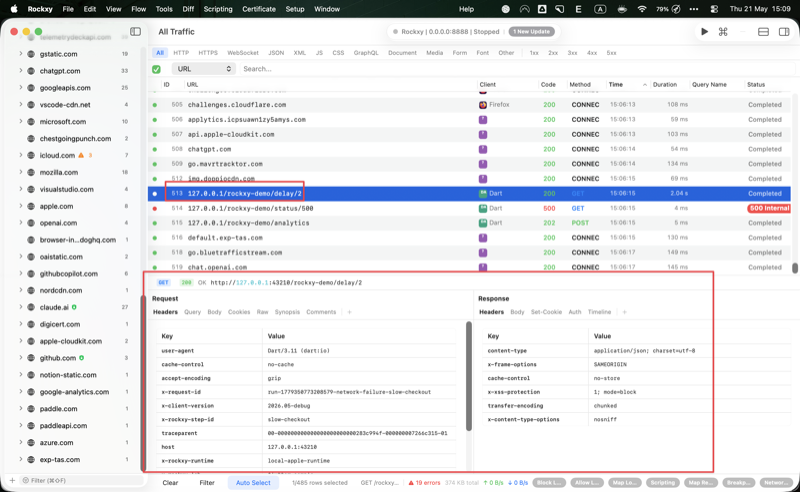
Task: Click the URL Search input field
Action: 517,69
